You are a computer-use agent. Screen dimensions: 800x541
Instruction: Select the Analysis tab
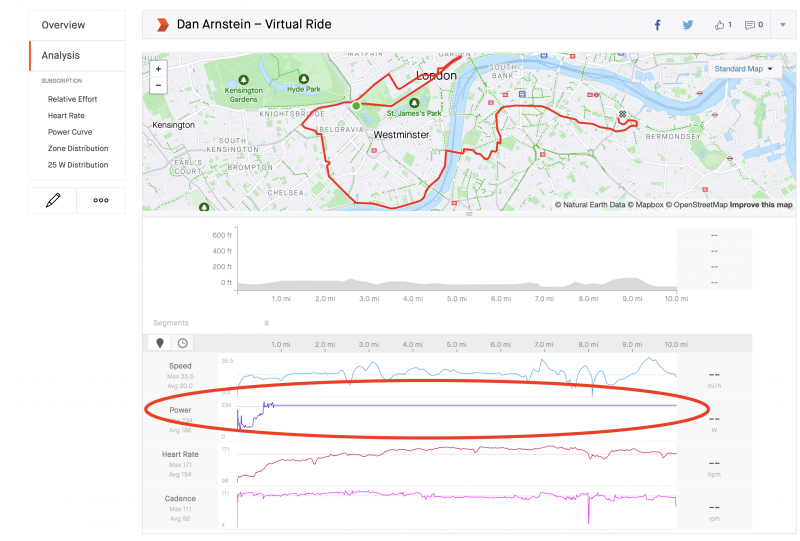61,56
